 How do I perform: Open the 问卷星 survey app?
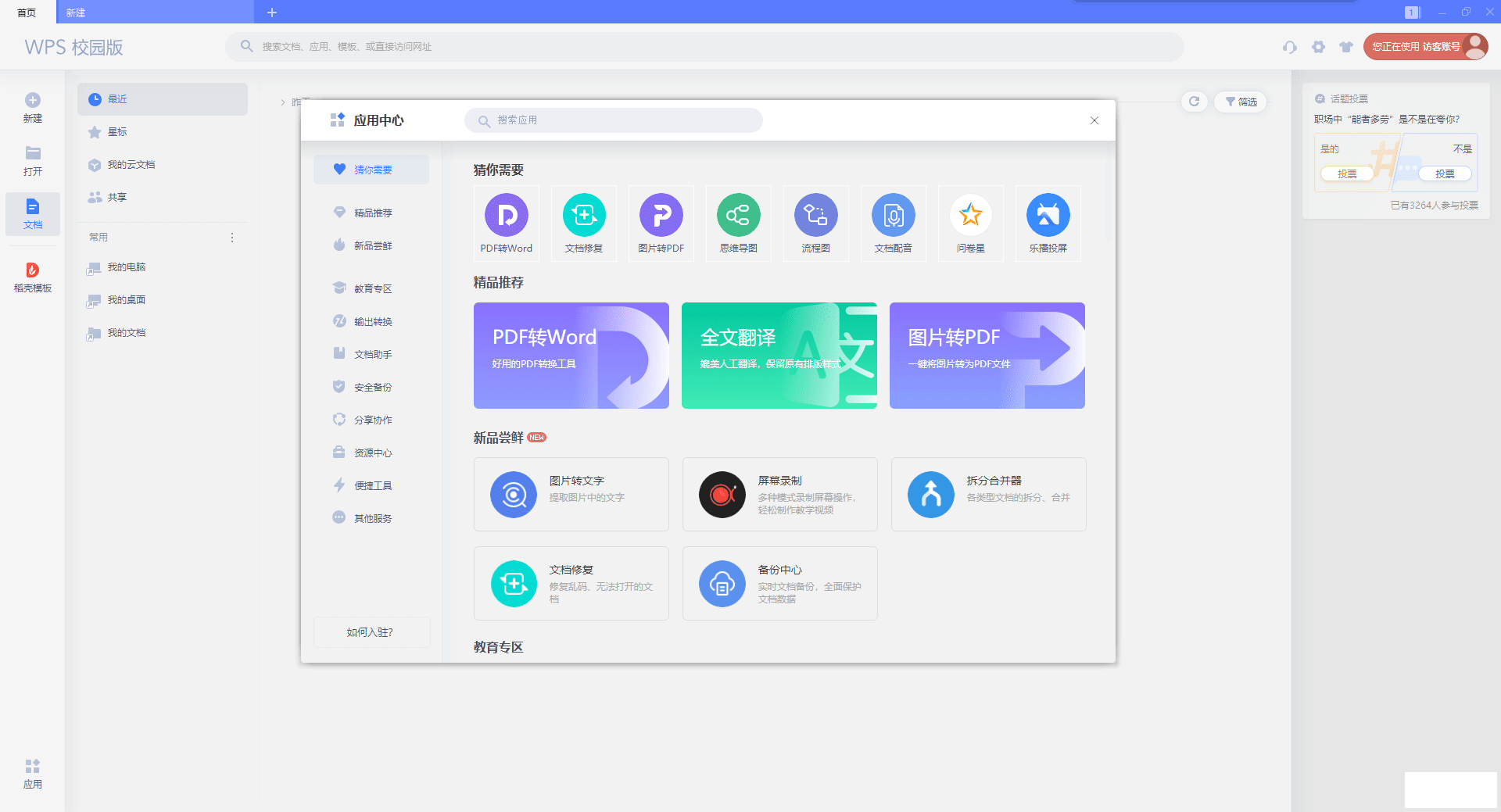pos(970,223)
